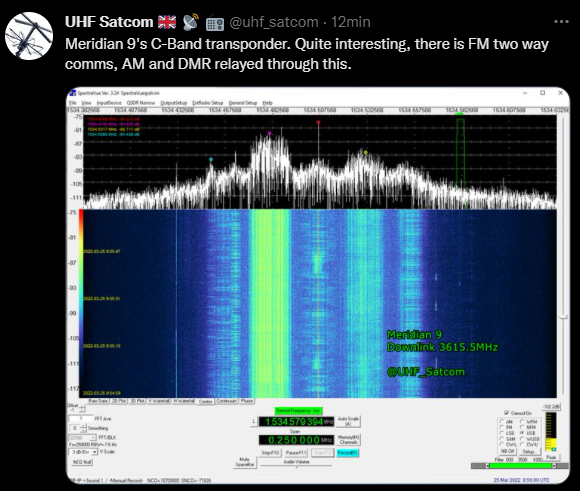Open the General Setup menu
The height and width of the screenshot is (491, 580).
[x=243, y=103]
